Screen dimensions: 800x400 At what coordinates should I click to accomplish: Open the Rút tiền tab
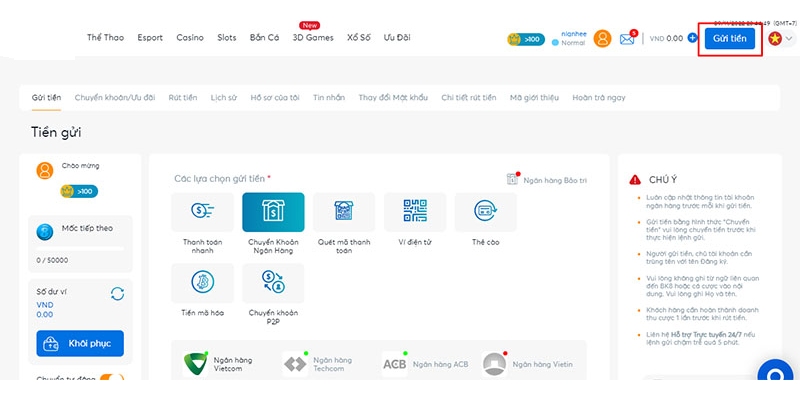pos(182,97)
